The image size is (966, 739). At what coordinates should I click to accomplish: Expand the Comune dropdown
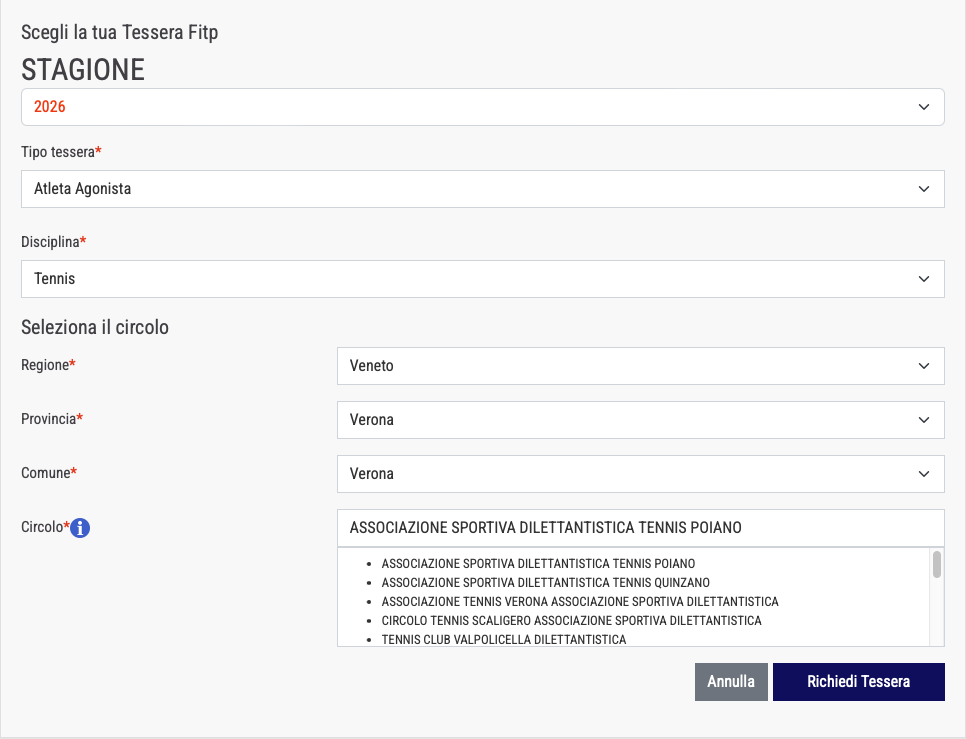coord(640,474)
